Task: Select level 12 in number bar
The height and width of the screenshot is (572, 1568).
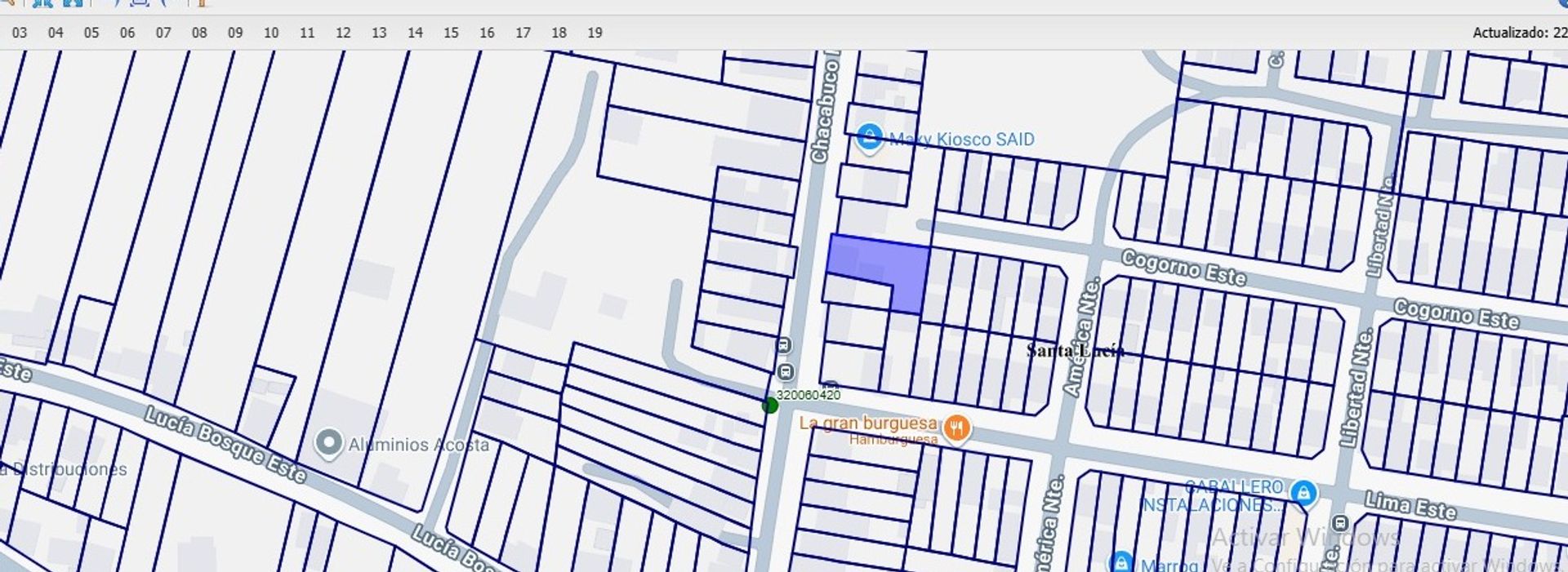Action: click(x=342, y=33)
